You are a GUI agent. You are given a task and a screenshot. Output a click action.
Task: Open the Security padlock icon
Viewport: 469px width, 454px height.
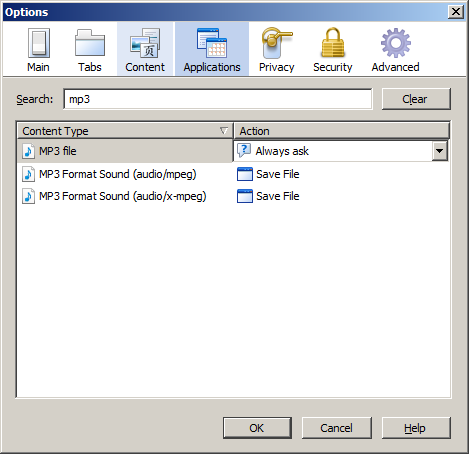coord(333,43)
